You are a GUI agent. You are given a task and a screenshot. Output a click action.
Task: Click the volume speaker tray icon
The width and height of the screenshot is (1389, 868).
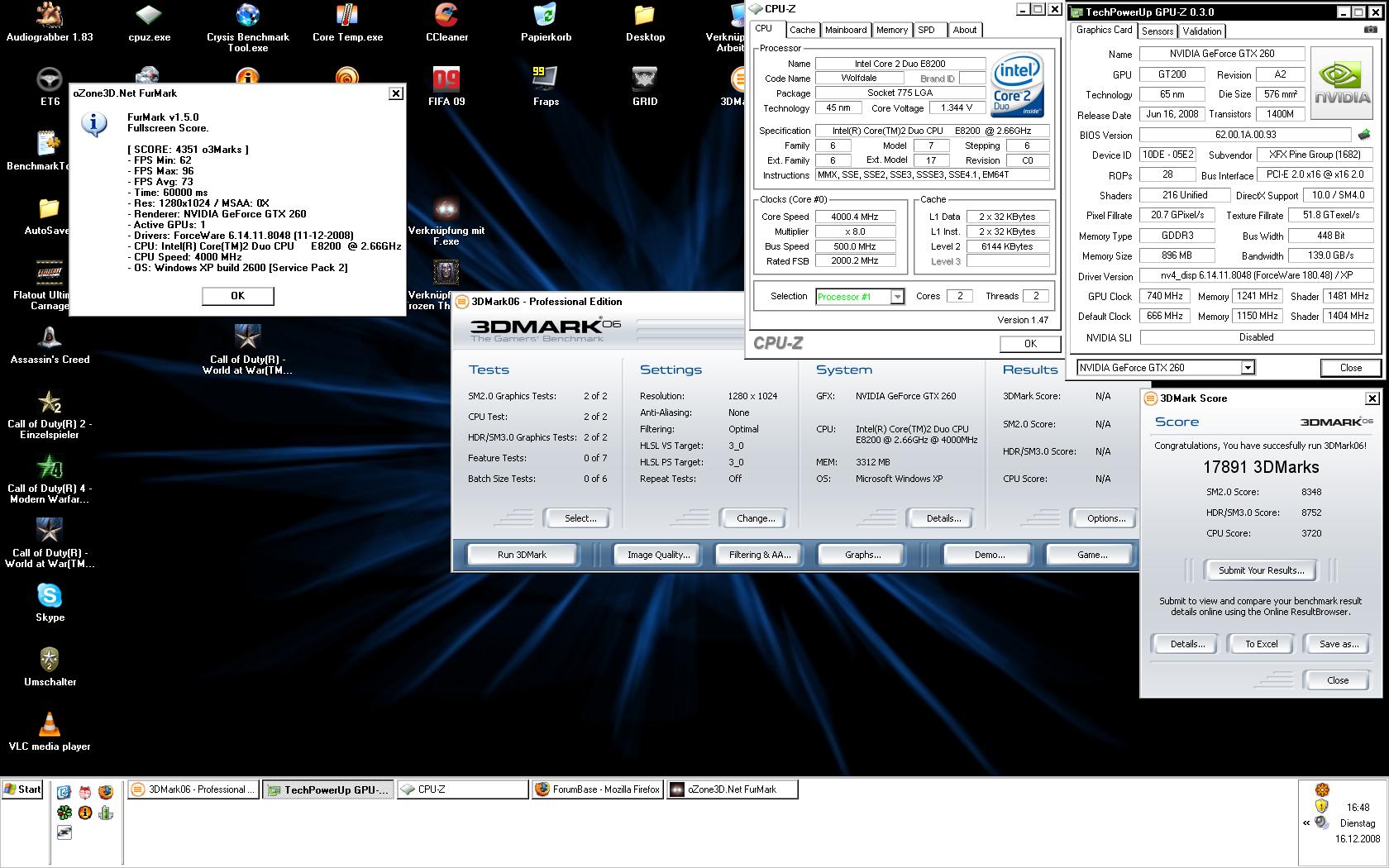click(1321, 822)
